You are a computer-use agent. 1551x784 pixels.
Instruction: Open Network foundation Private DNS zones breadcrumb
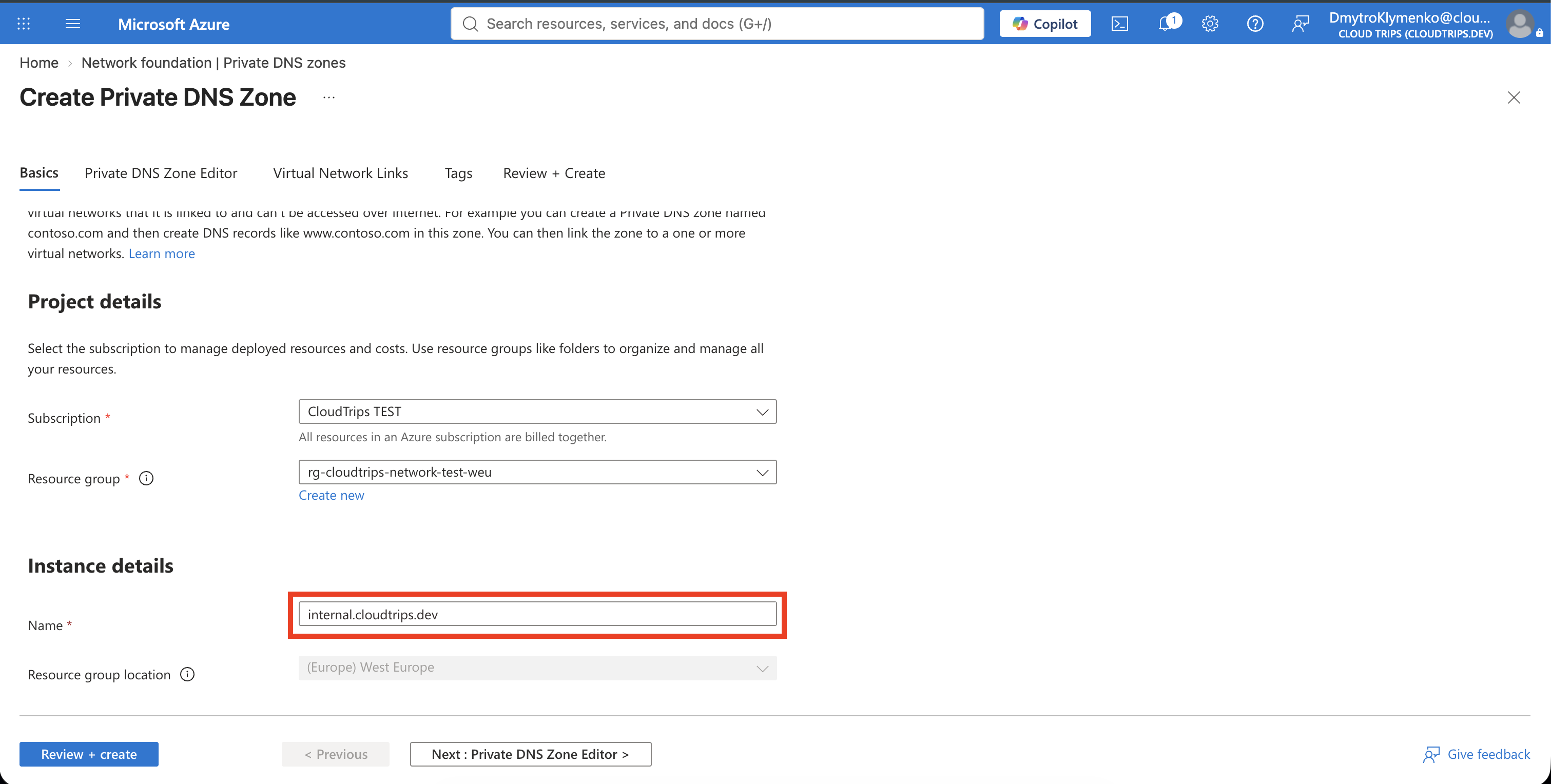(213, 63)
